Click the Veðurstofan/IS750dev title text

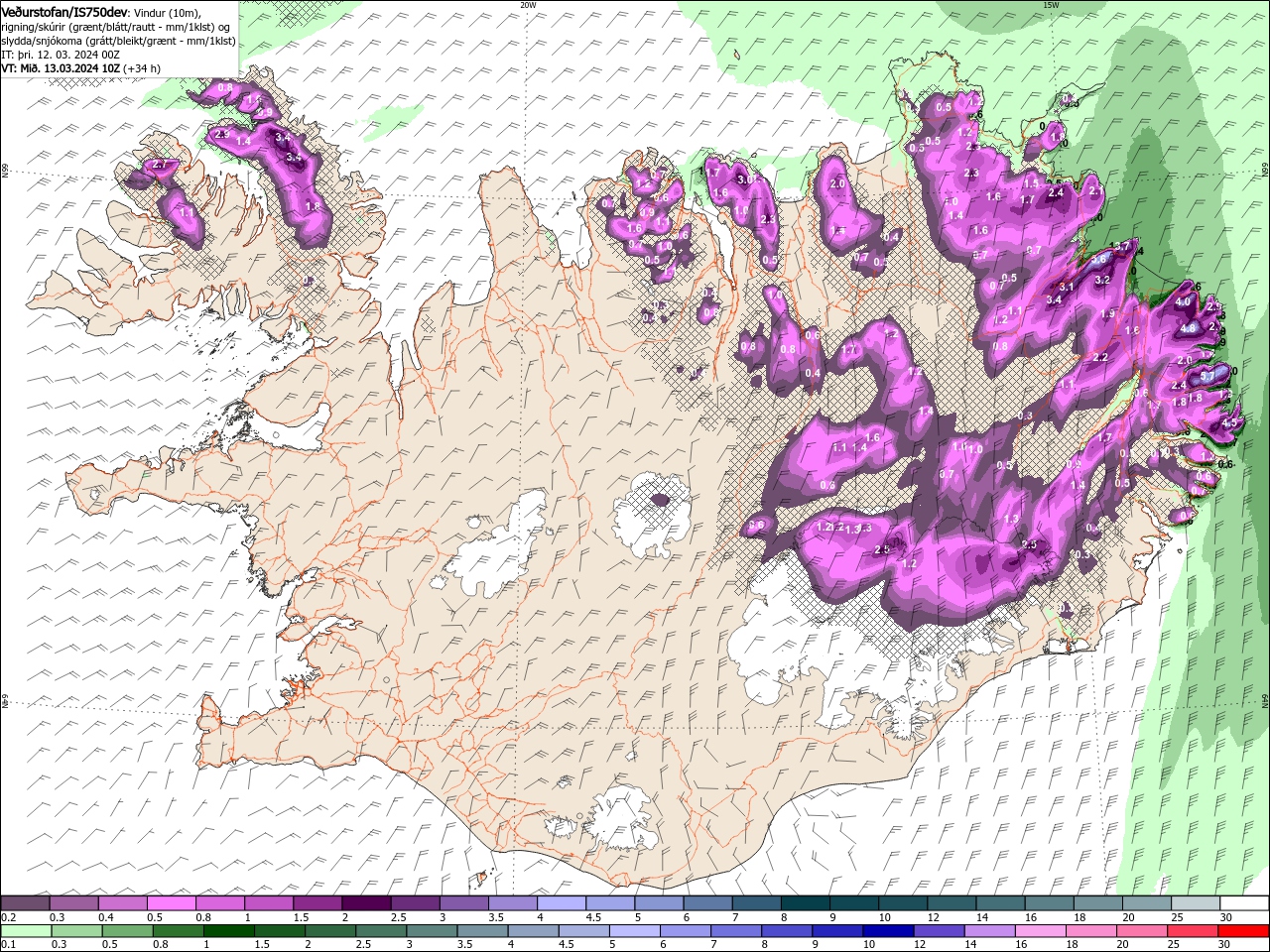(x=64, y=11)
